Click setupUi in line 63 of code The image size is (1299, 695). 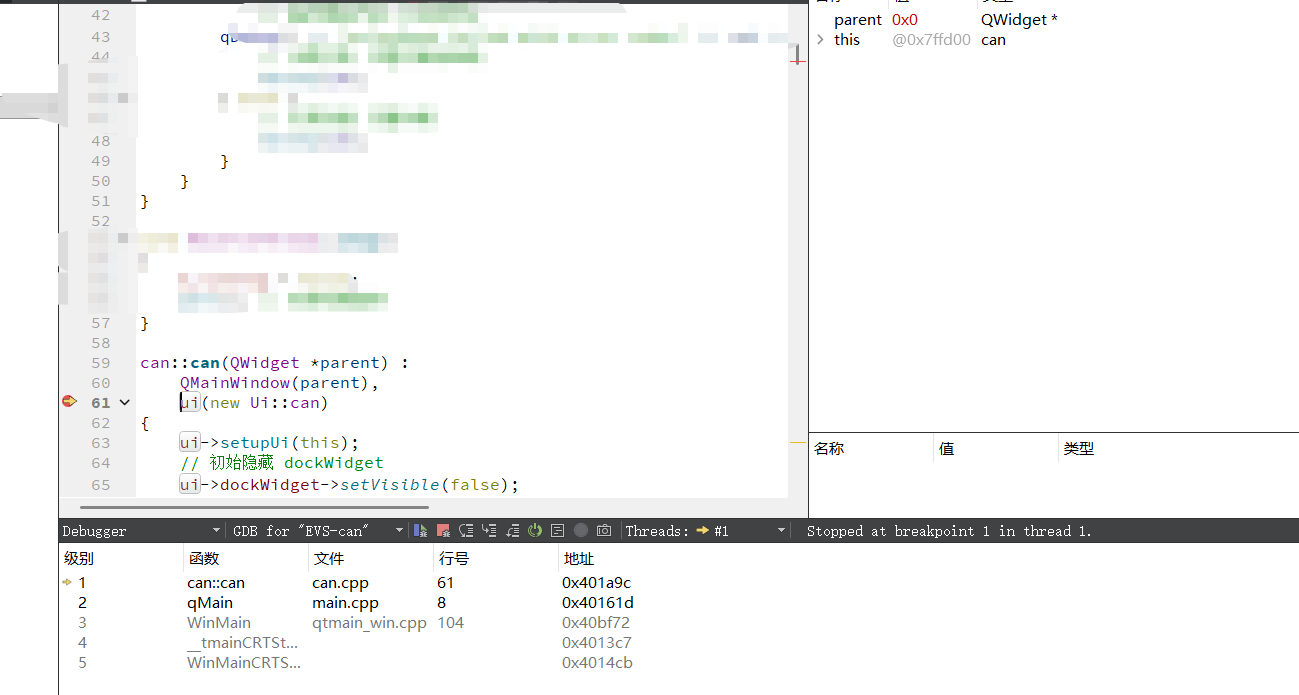coord(255,443)
